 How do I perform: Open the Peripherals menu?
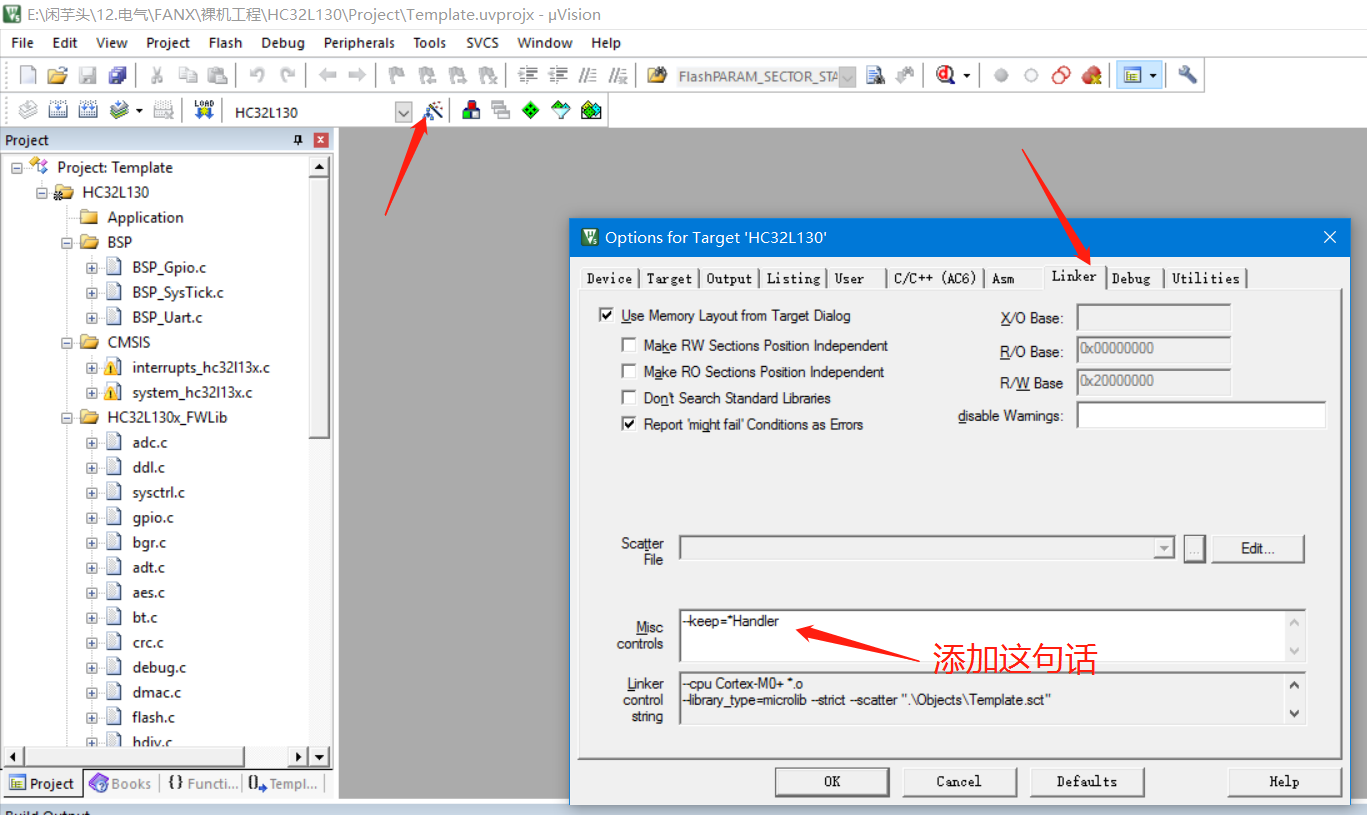tap(359, 43)
